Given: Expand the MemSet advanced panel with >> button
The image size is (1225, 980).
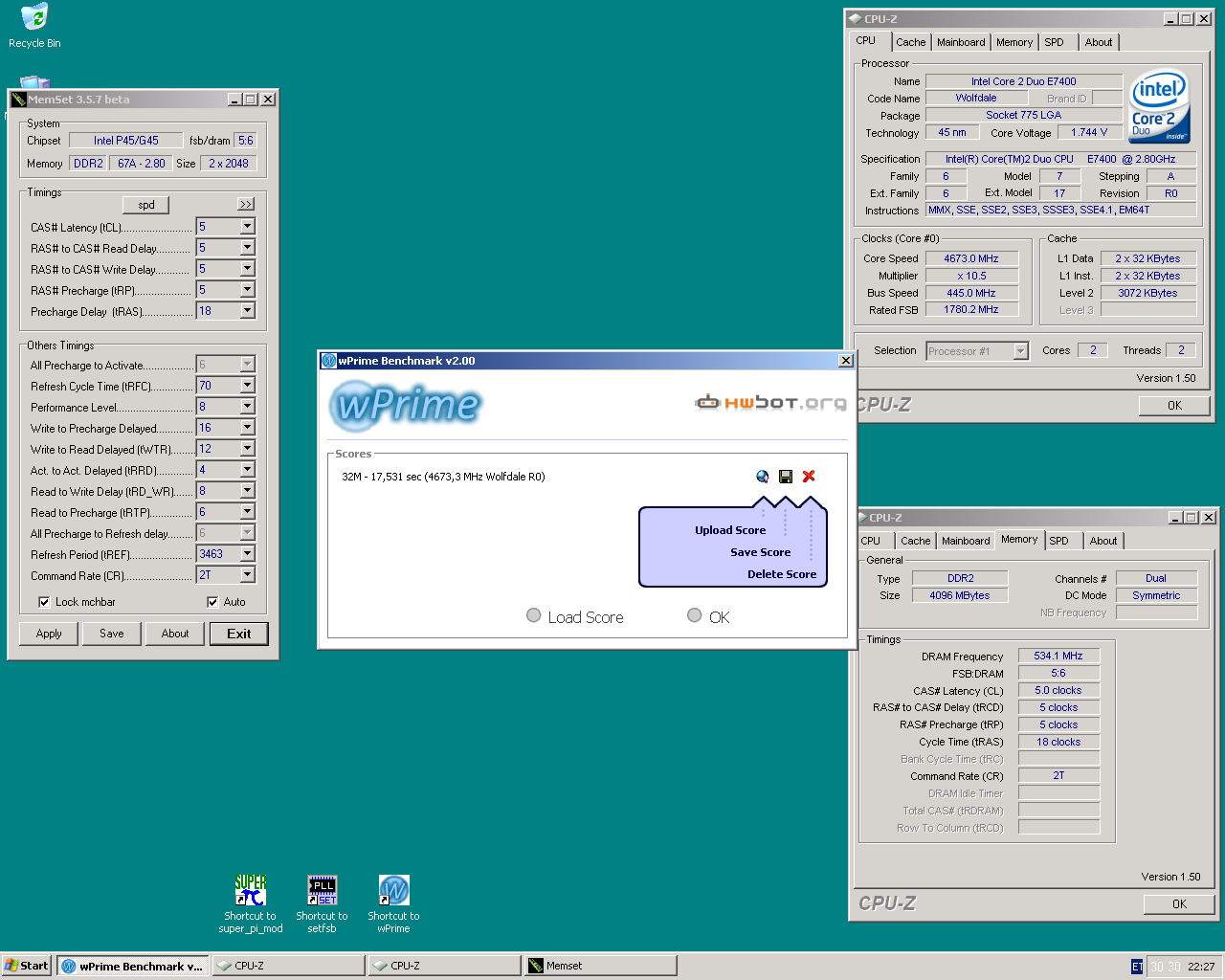Looking at the screenshot, I should point(246,205).
